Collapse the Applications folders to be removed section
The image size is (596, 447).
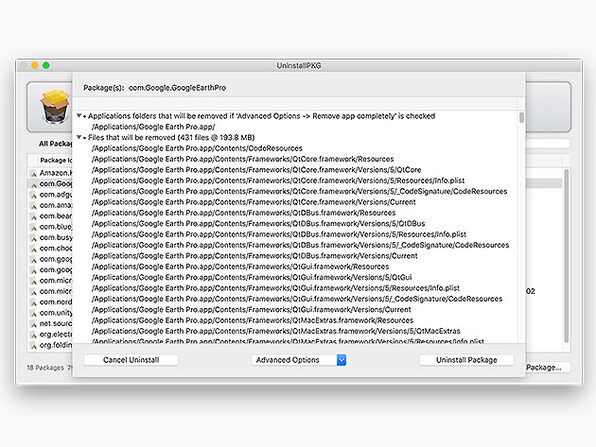point(79,116)
